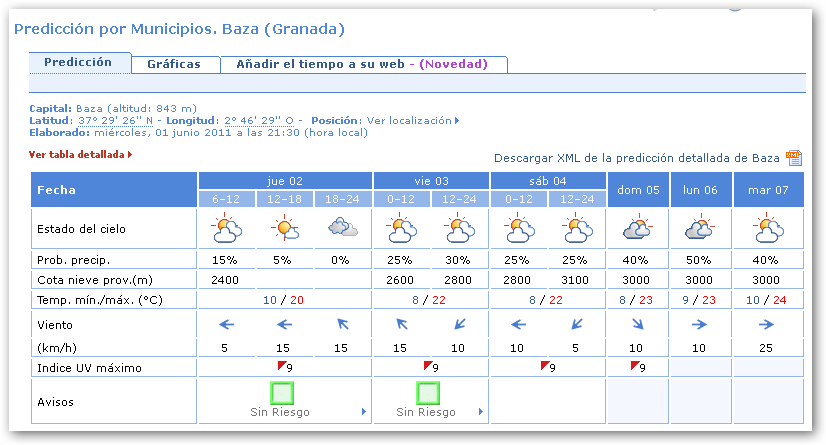The width and height of the screenshot is (826, 445).
Task: Click the Sunday dom 05 weather icon
Action: pyautogui.click(x=638, y=230)
